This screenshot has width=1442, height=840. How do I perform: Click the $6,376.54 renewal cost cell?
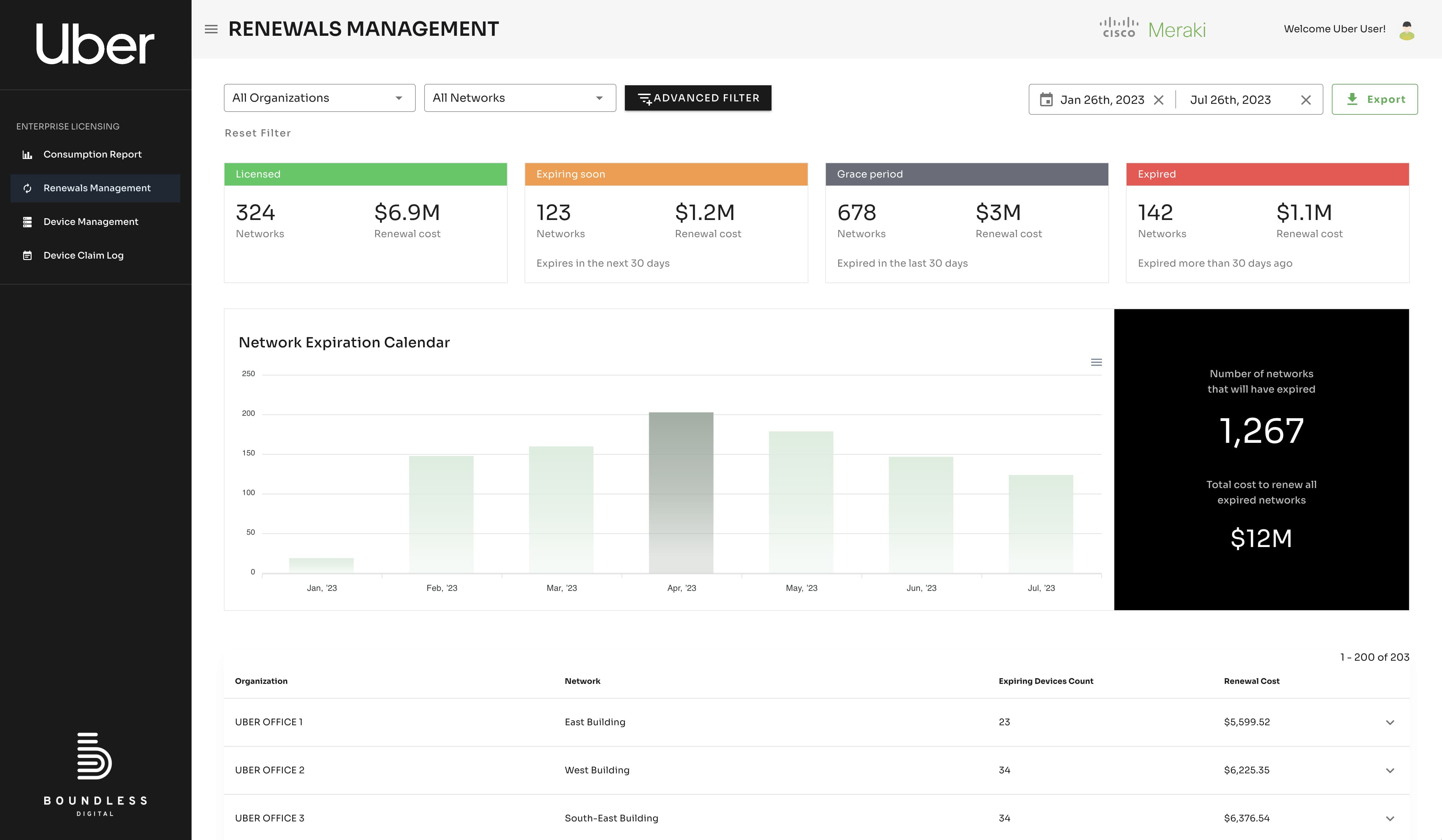(x=1247, y=818)
